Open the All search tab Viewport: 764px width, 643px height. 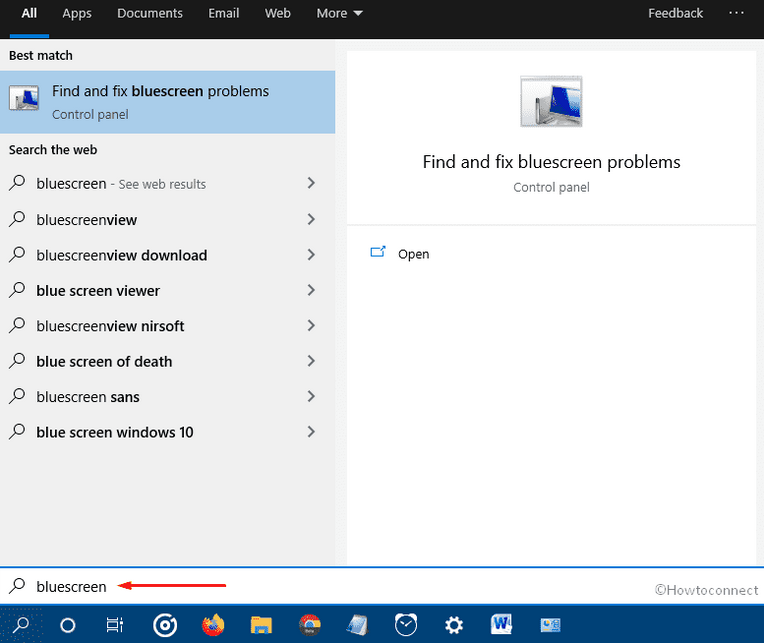(29, 14)
